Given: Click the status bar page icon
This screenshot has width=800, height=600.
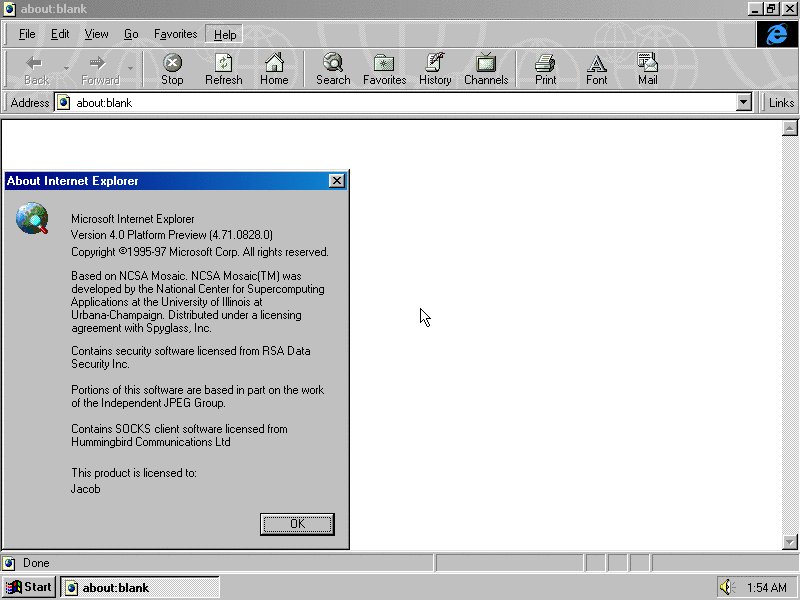Looking at the screenshot, I should (9, 563).
